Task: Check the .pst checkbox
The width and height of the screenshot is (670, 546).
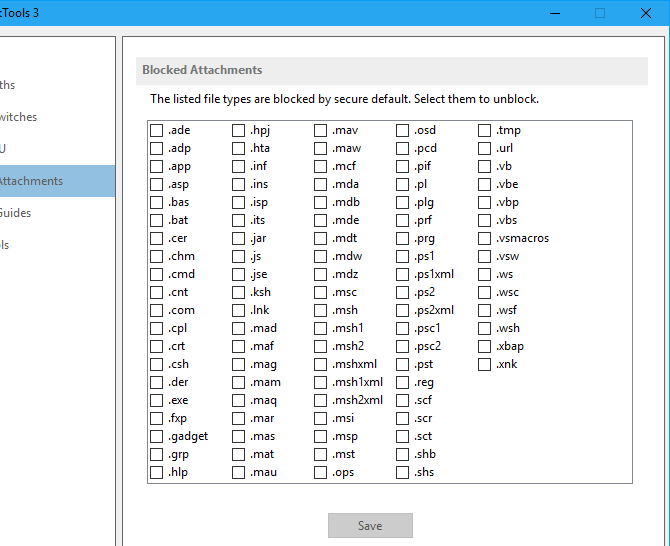Action: click(403, 364)
